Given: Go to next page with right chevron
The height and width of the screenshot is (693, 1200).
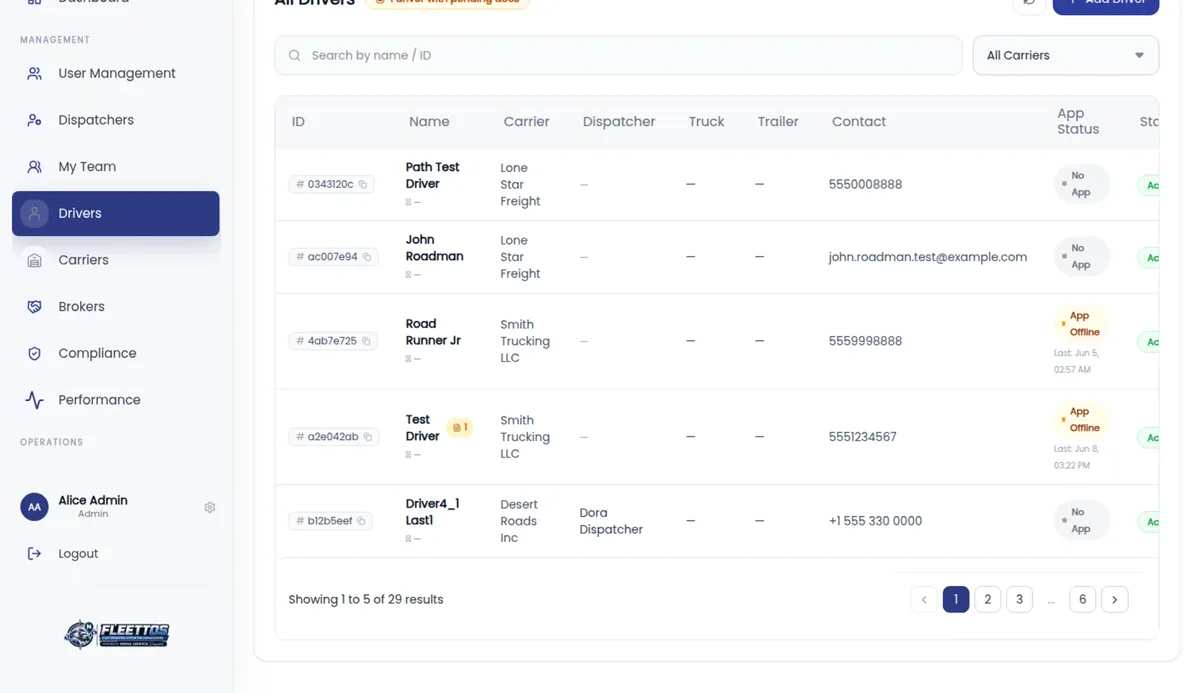Looking at the screenshot, I should click(x=1114, y=599).
